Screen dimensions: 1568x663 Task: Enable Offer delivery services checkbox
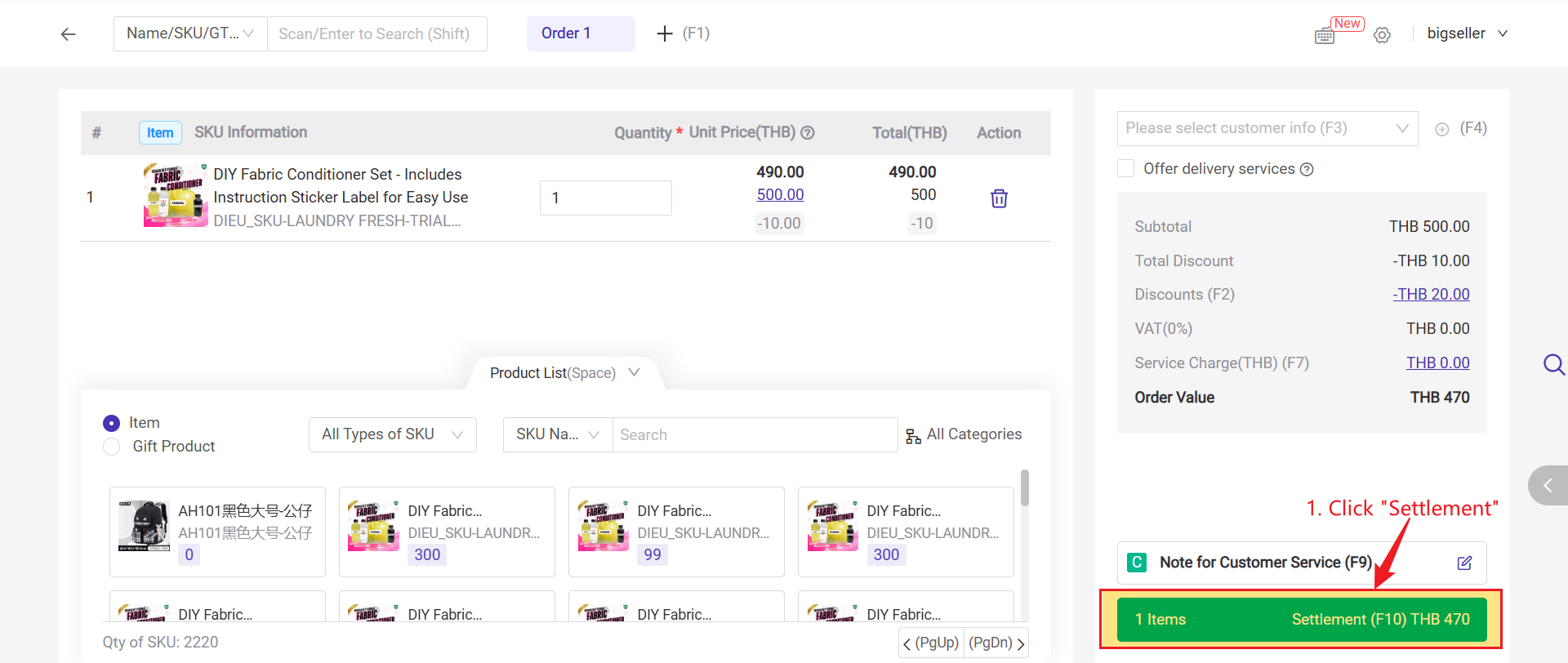[1126, 168]
